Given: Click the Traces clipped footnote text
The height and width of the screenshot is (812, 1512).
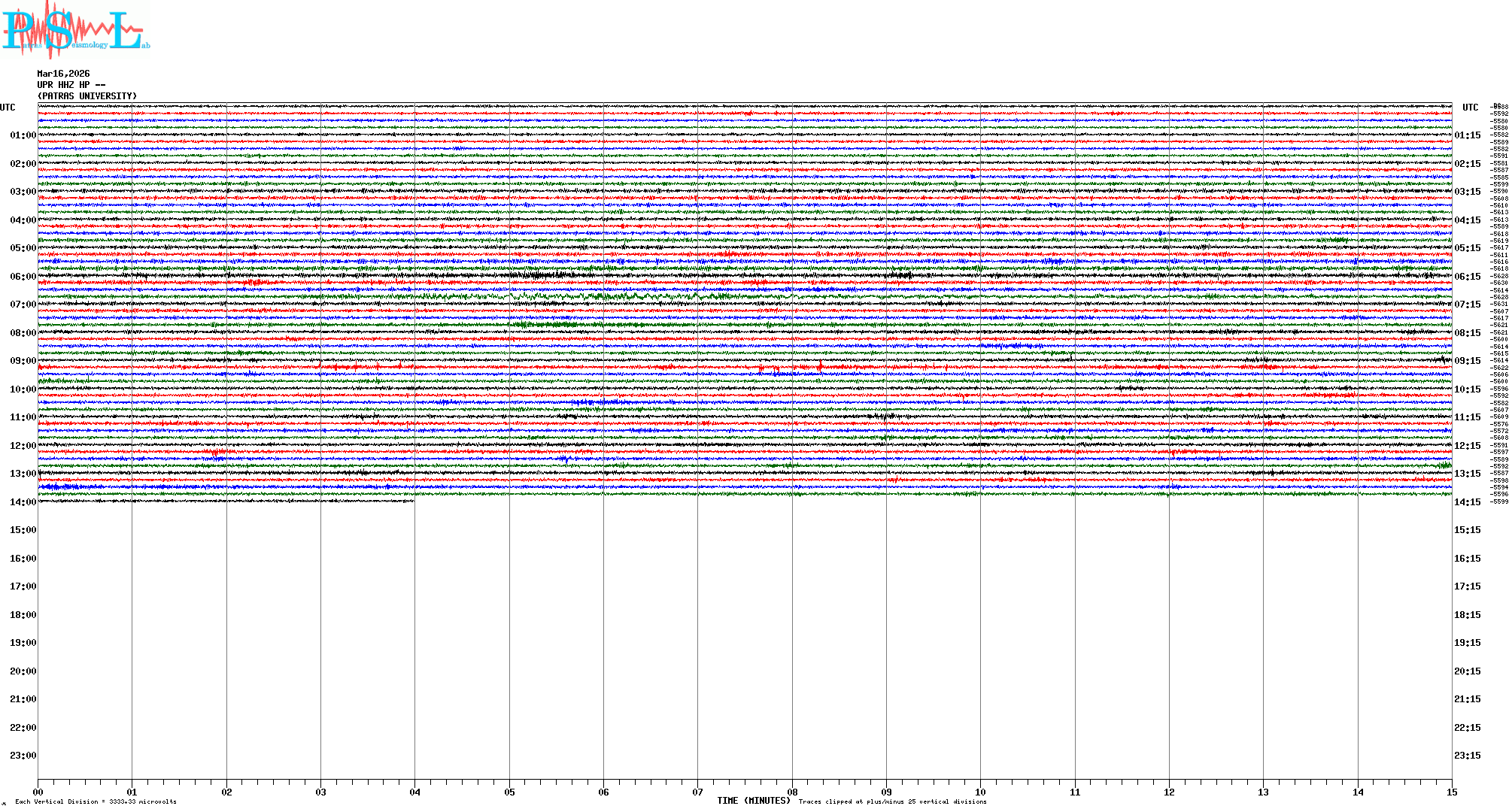Looking at the screenshot, I should [x=892, y=801].
